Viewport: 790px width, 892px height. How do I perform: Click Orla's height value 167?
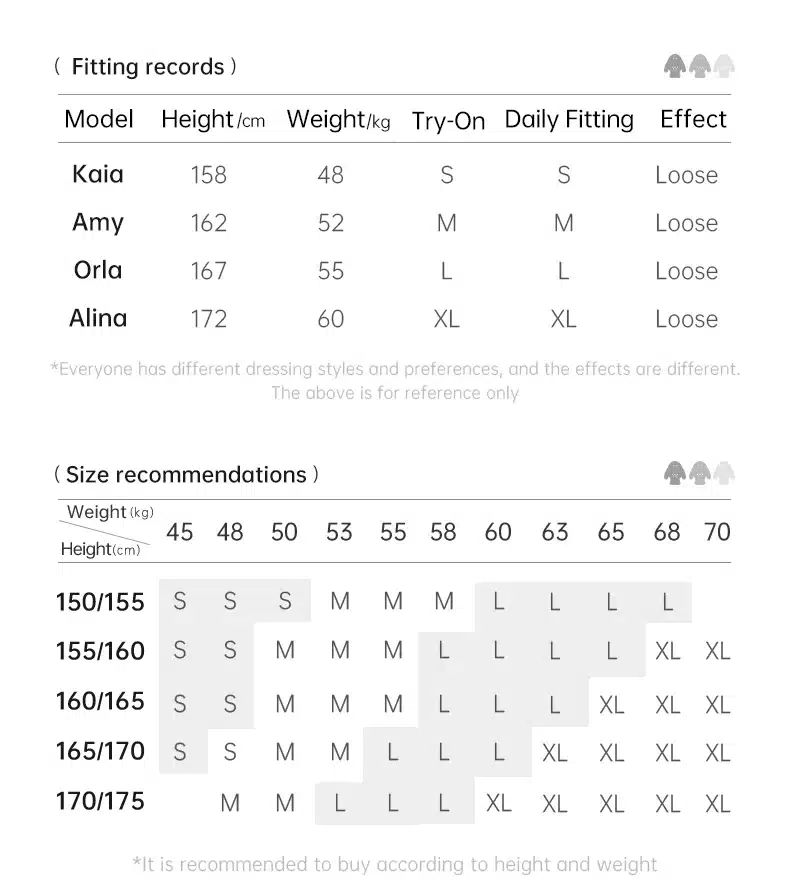tap(208, 271)
